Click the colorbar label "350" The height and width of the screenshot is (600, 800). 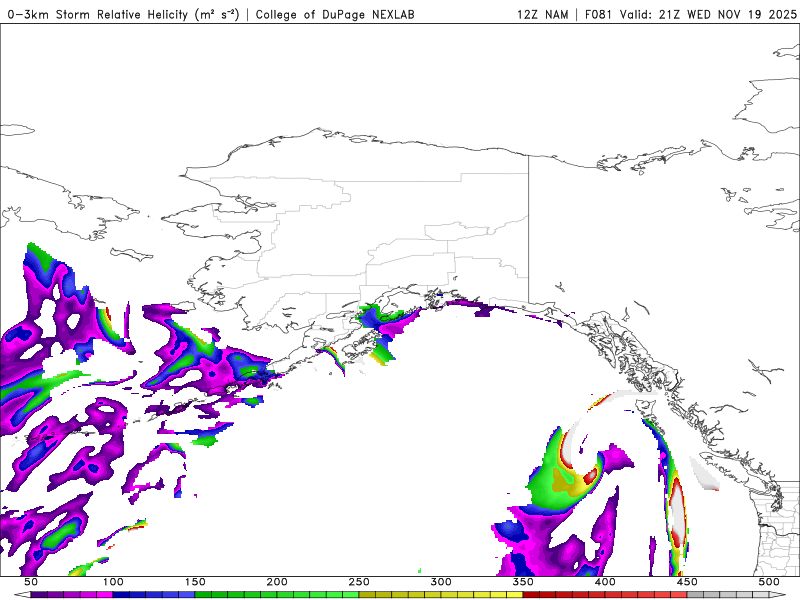pos(523,582)
